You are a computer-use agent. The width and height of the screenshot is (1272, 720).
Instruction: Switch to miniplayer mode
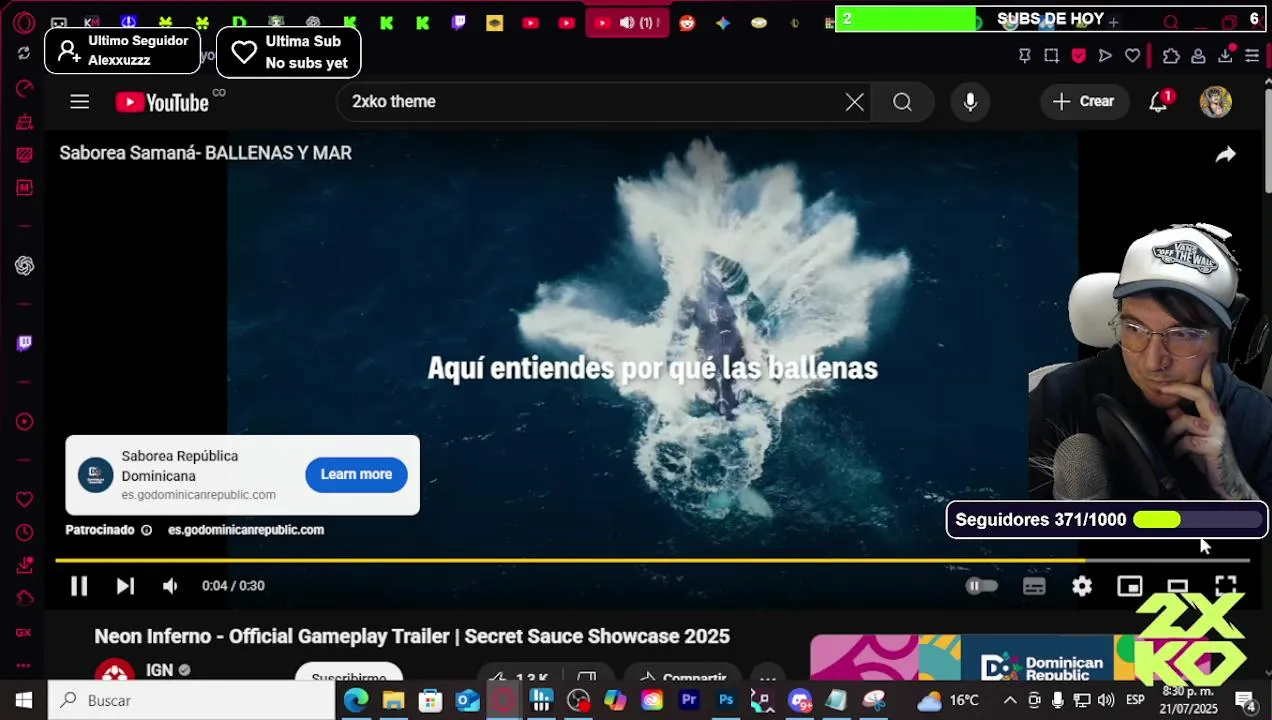pyautogui.click(x=1130, y=586)
